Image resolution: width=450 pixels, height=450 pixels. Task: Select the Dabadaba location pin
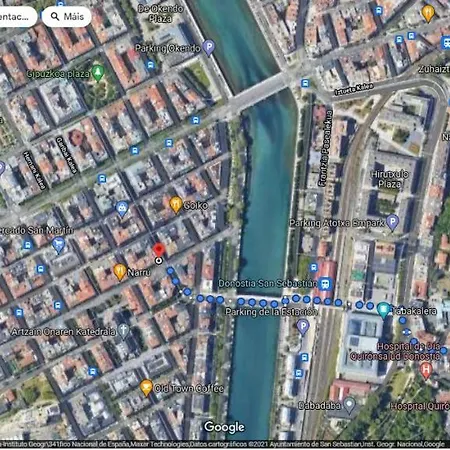coord(349,405)
